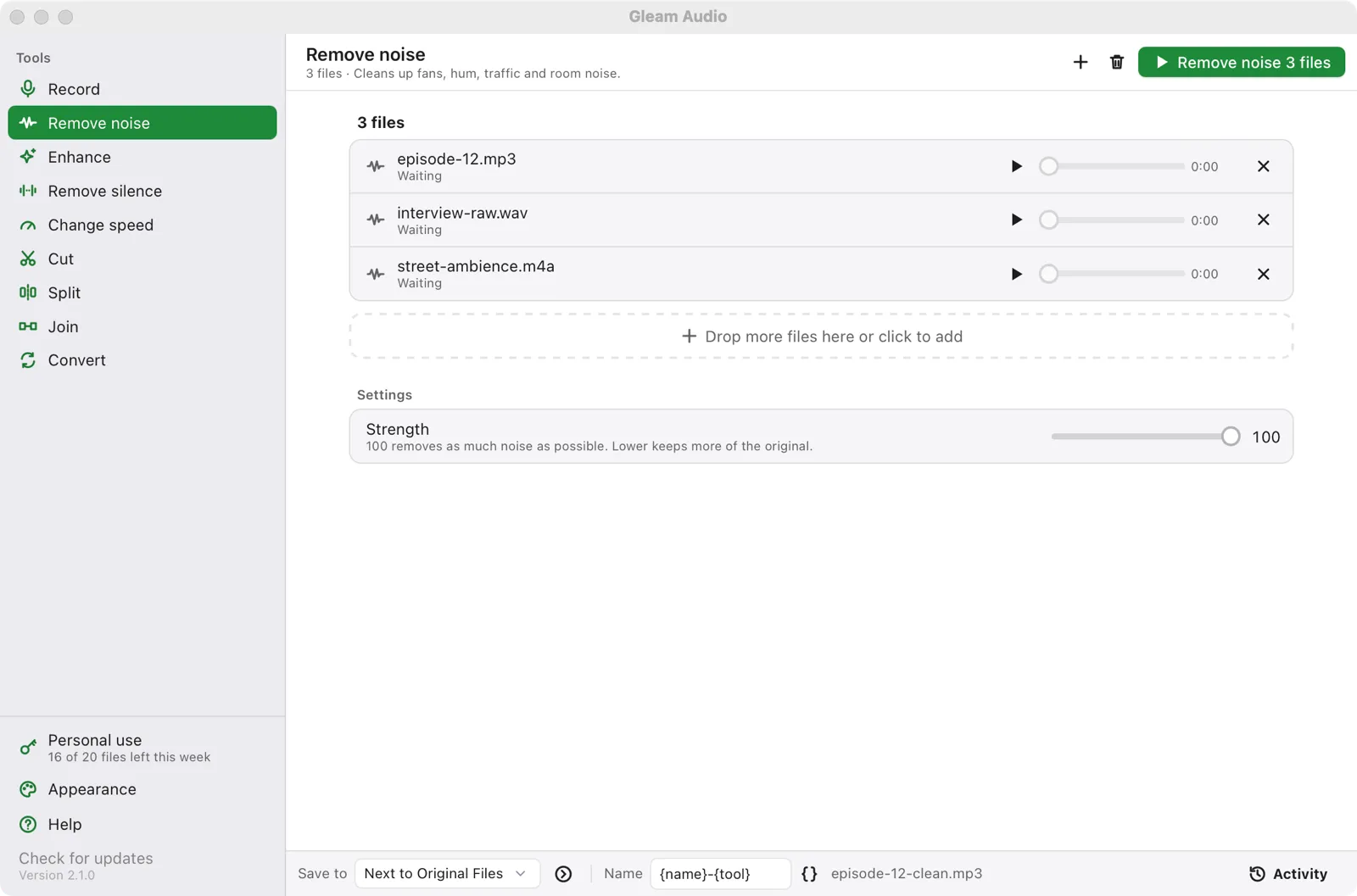Screen dimensions: 1357x896
Task: Click interview-raw.wav playback position slider
Action: click(1112, 220)
